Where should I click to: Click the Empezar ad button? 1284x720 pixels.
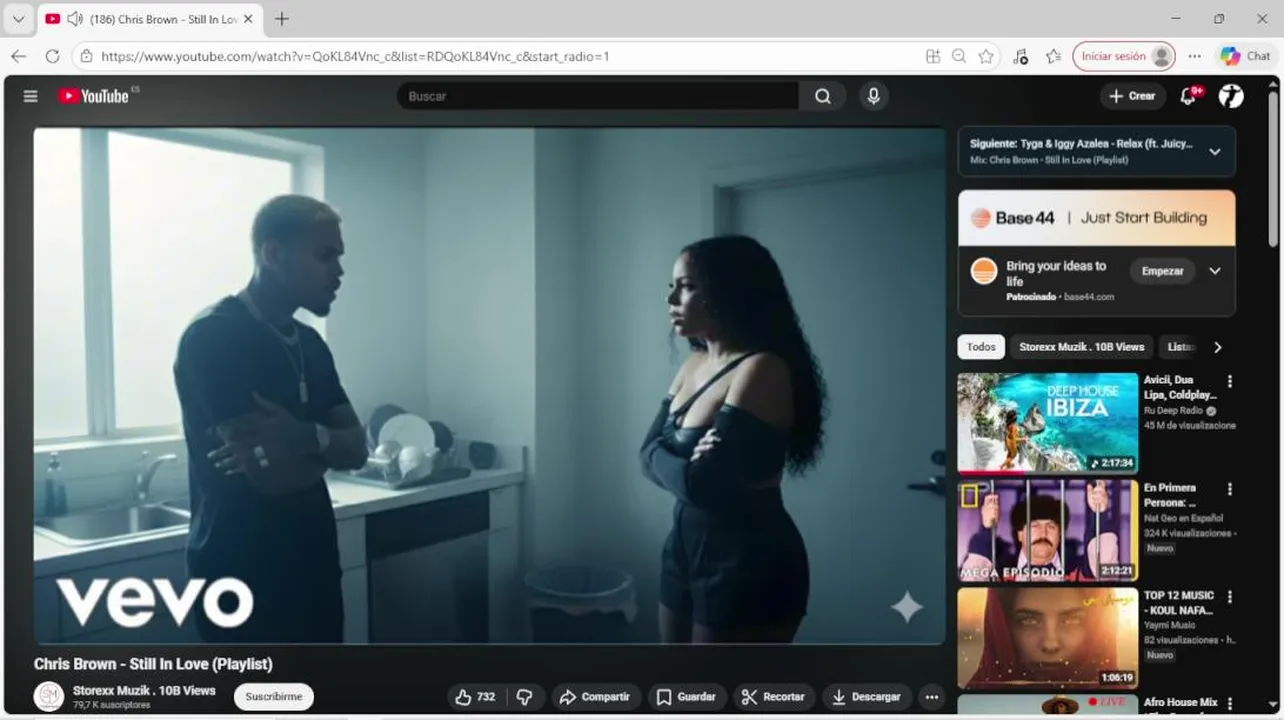(x=1162, y=271)
